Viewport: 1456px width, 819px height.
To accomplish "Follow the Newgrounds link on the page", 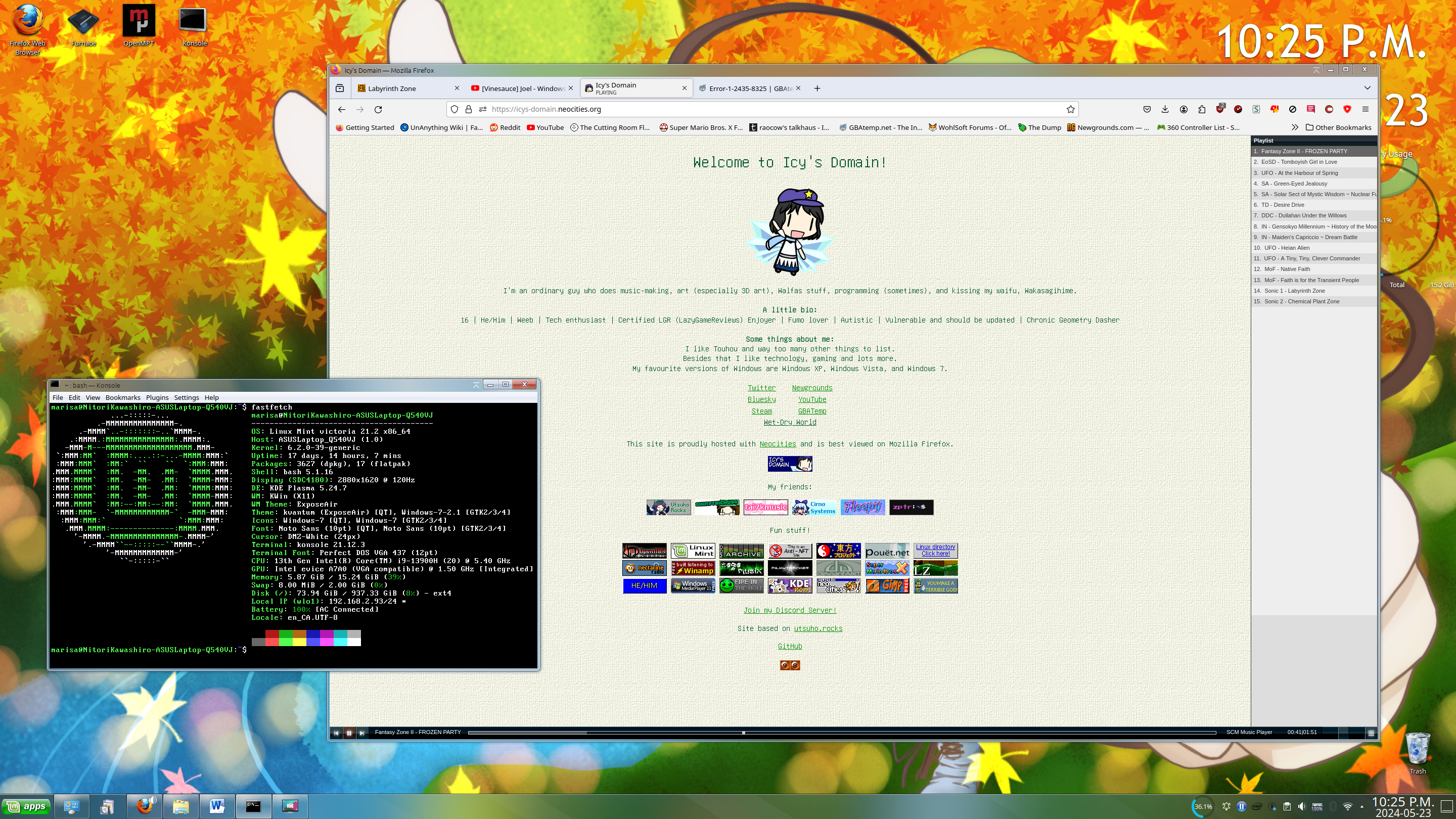I will [811, 388].
